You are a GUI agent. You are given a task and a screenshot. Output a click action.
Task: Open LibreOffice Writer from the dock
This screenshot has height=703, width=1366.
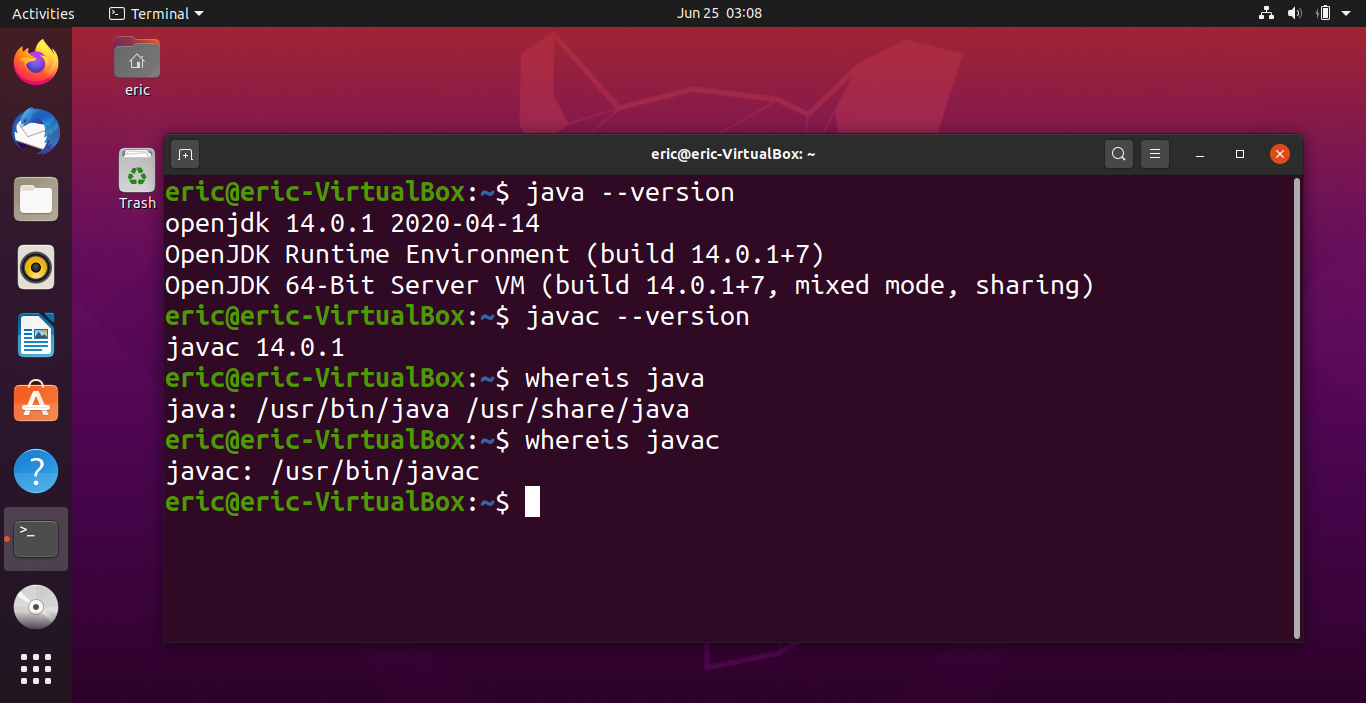(x=36, y=335)
